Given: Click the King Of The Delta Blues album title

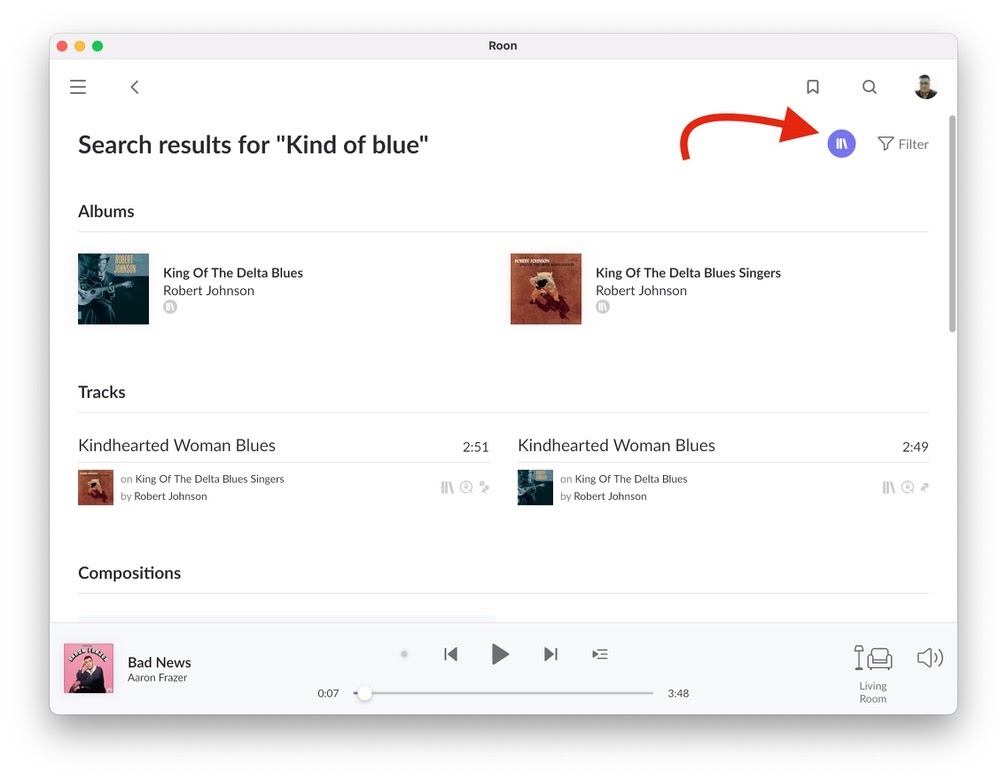Looking at the screenshot, I should [233, 273].
